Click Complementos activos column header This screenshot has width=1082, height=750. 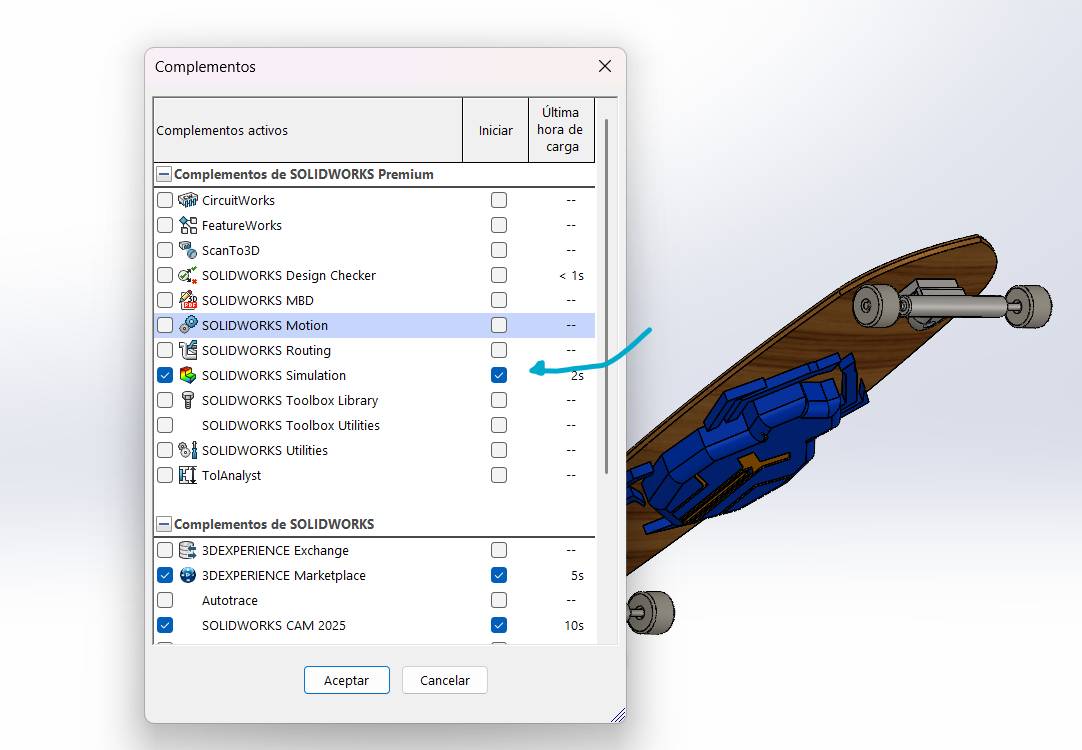[308, 130]
